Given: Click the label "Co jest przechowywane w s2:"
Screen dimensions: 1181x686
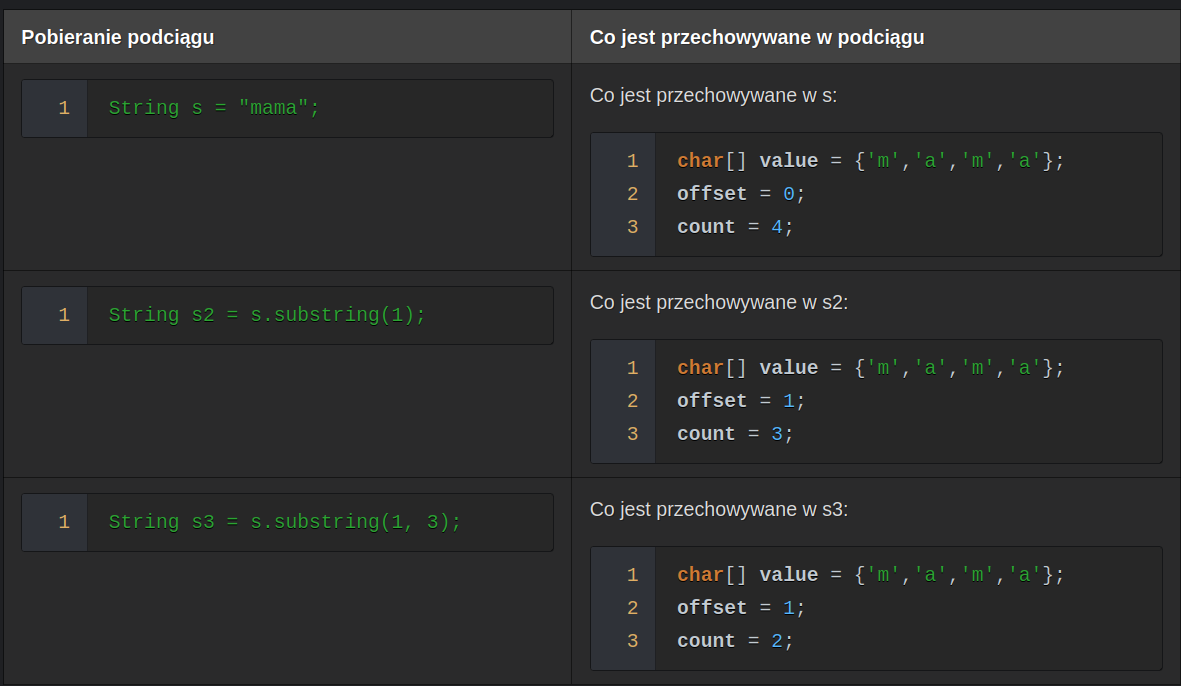Looking at the screenshot, I should pos(719,303).
